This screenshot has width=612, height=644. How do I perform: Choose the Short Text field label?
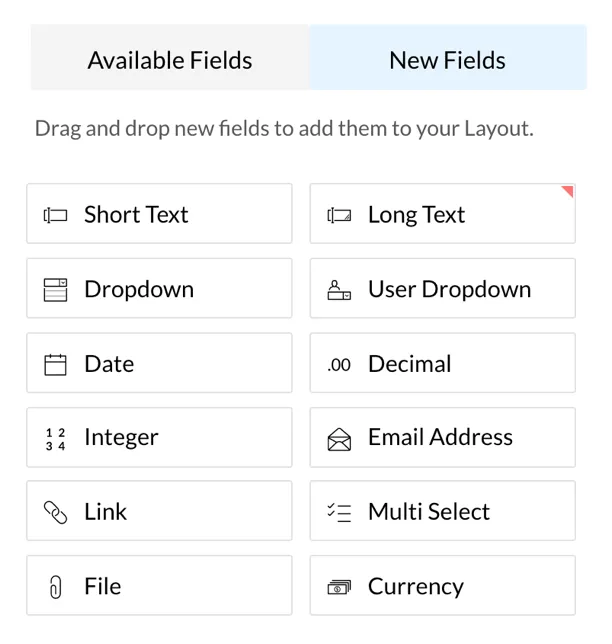[x=136, y=214]
